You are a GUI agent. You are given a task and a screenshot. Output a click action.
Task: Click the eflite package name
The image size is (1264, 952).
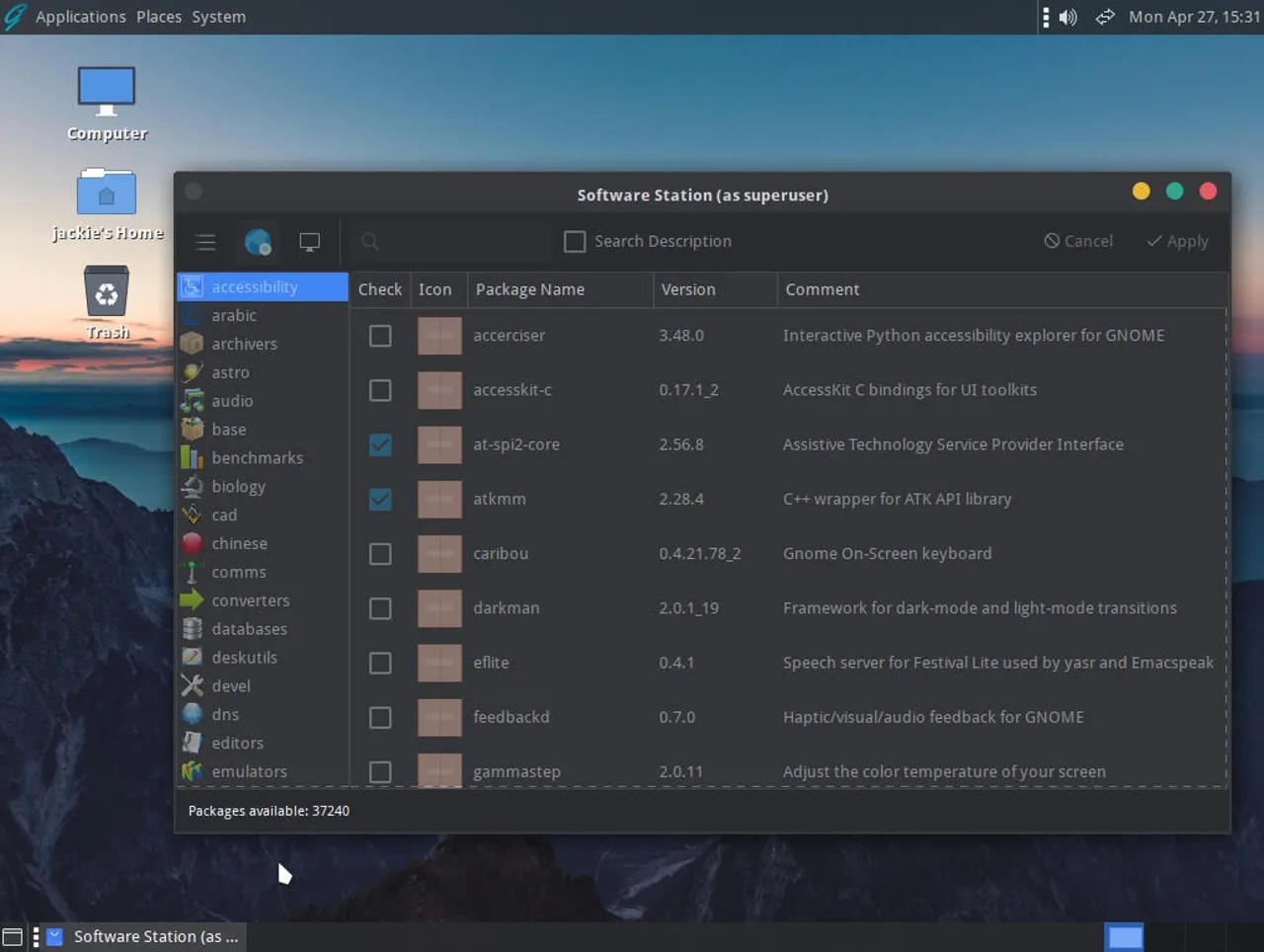pyautogui.click(x=491, y=663)
